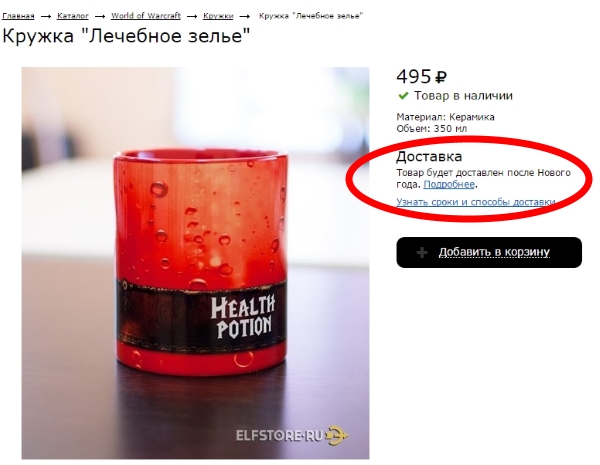Open the Главная breadcrumb link
The height and width of the screenshot is (465, 600).
pos(18,16)
